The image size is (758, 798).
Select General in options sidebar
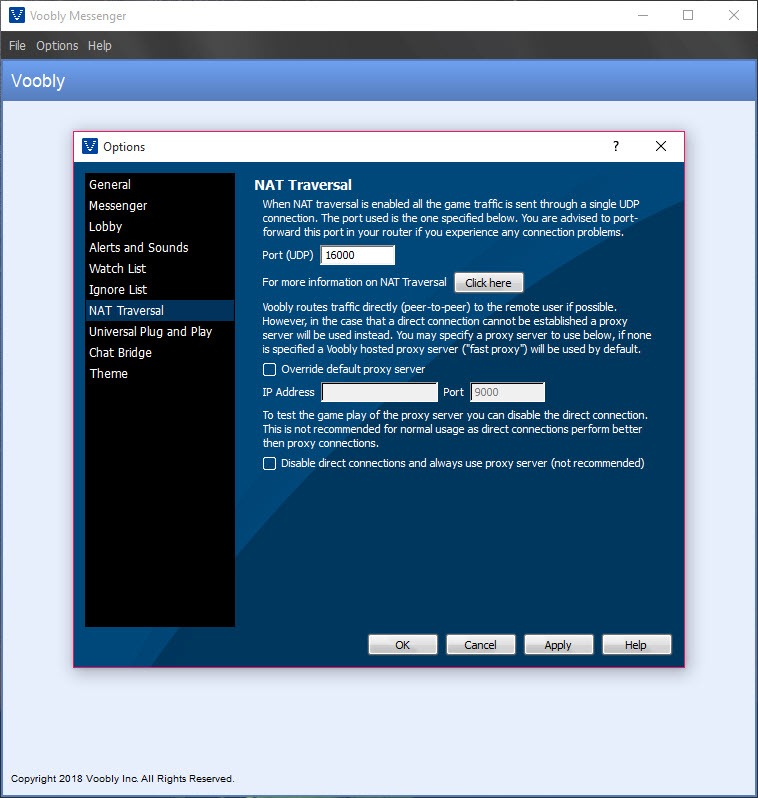(160, 184)
